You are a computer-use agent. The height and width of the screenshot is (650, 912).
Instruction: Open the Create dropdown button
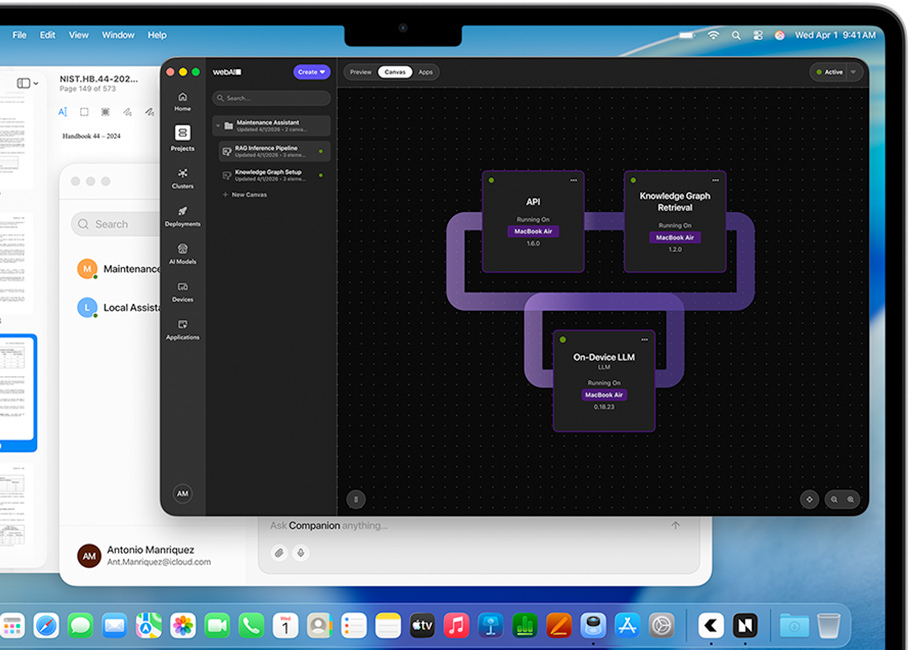(x=311, y=72)
